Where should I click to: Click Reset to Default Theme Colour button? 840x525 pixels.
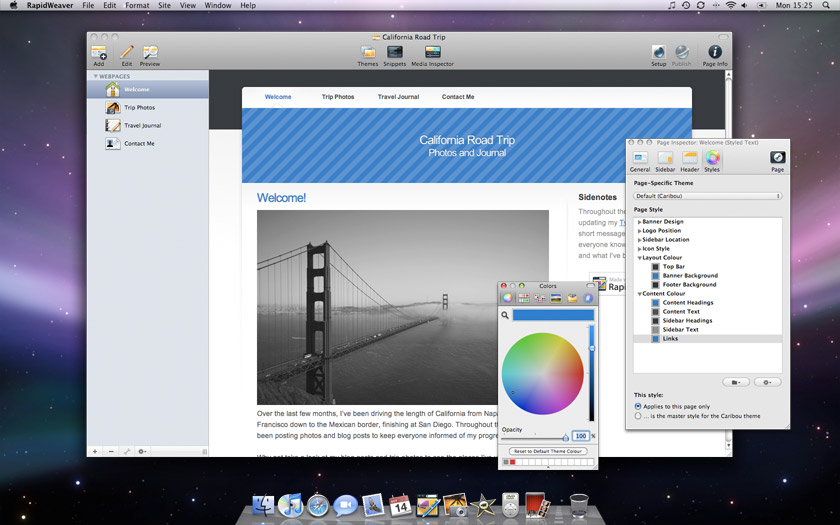pyautogui.click(x=547, y=451)
